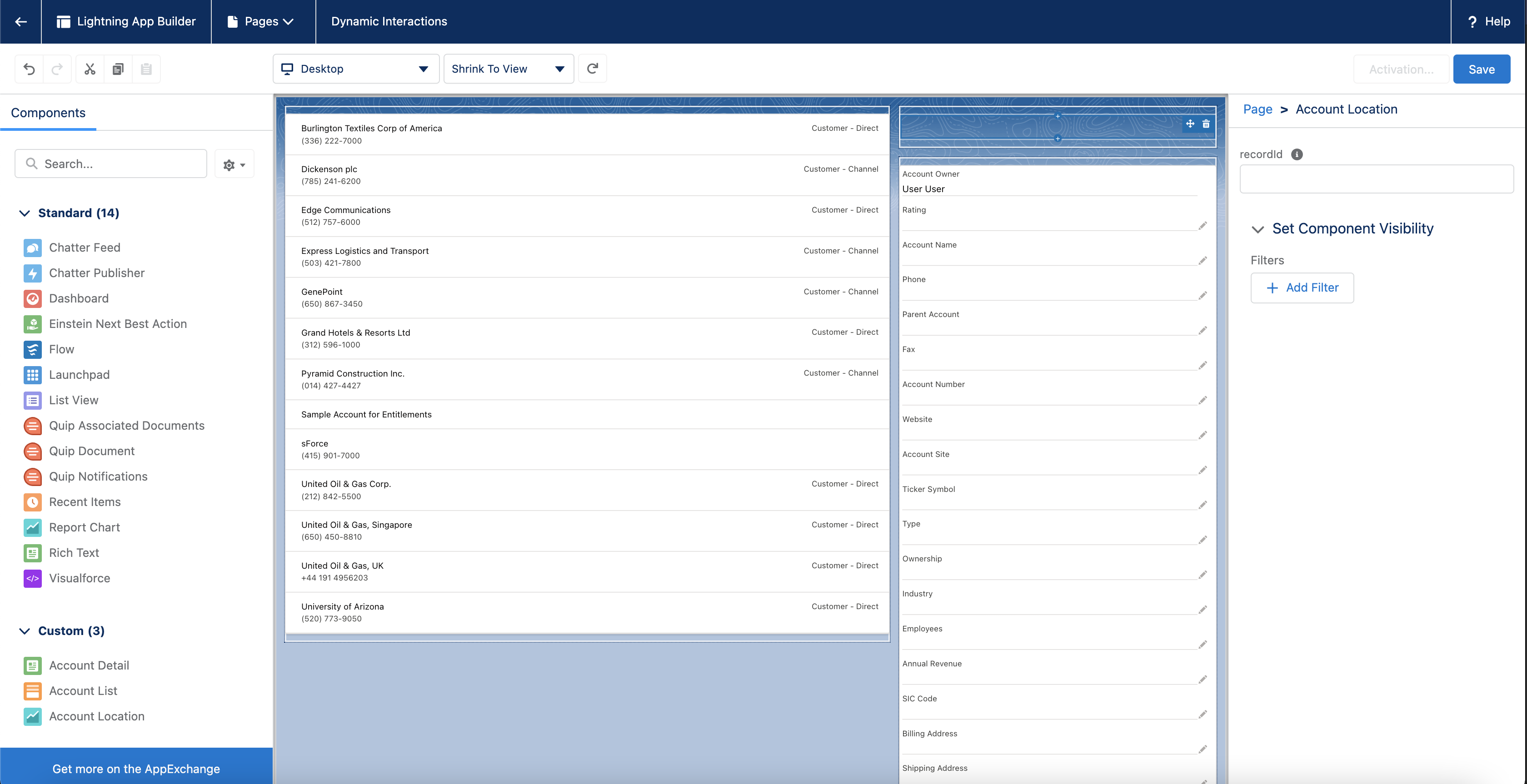Image resolution: width=1527 pixels, height=784 pixels.
Task: Select the Account Location component label
Action: 97,717
